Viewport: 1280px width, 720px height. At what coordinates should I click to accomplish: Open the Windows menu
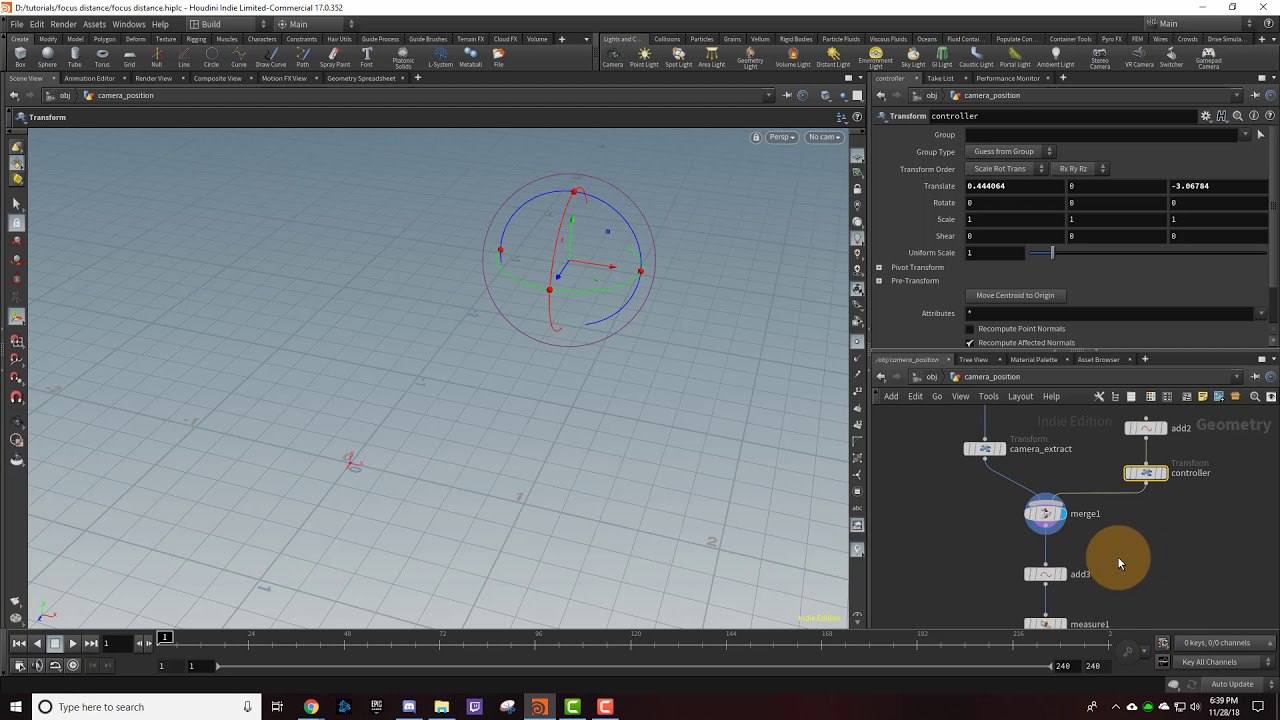(128, 24)
